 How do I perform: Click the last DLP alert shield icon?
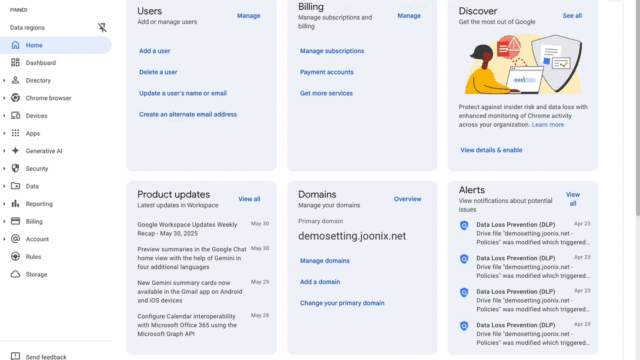[x=464, y=326]
